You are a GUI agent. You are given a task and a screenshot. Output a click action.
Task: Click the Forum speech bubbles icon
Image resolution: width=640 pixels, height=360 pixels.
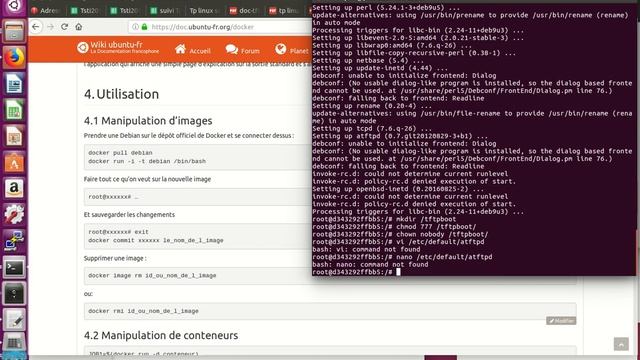click(231, 49)
